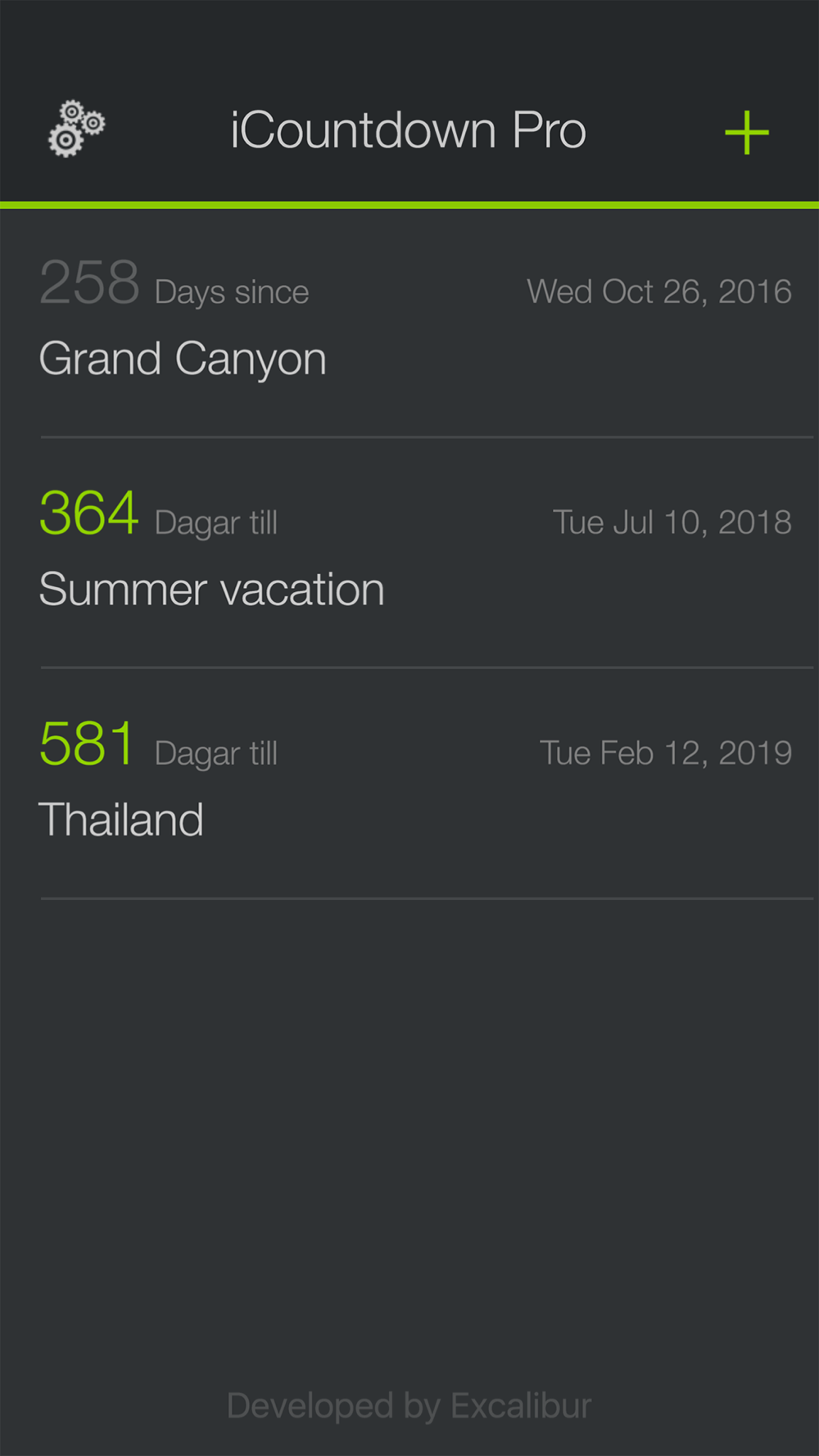Tap the Days since label
The height and width of the screenshot is (1456, 819).
pyautogui.click(x=232, y=292)
